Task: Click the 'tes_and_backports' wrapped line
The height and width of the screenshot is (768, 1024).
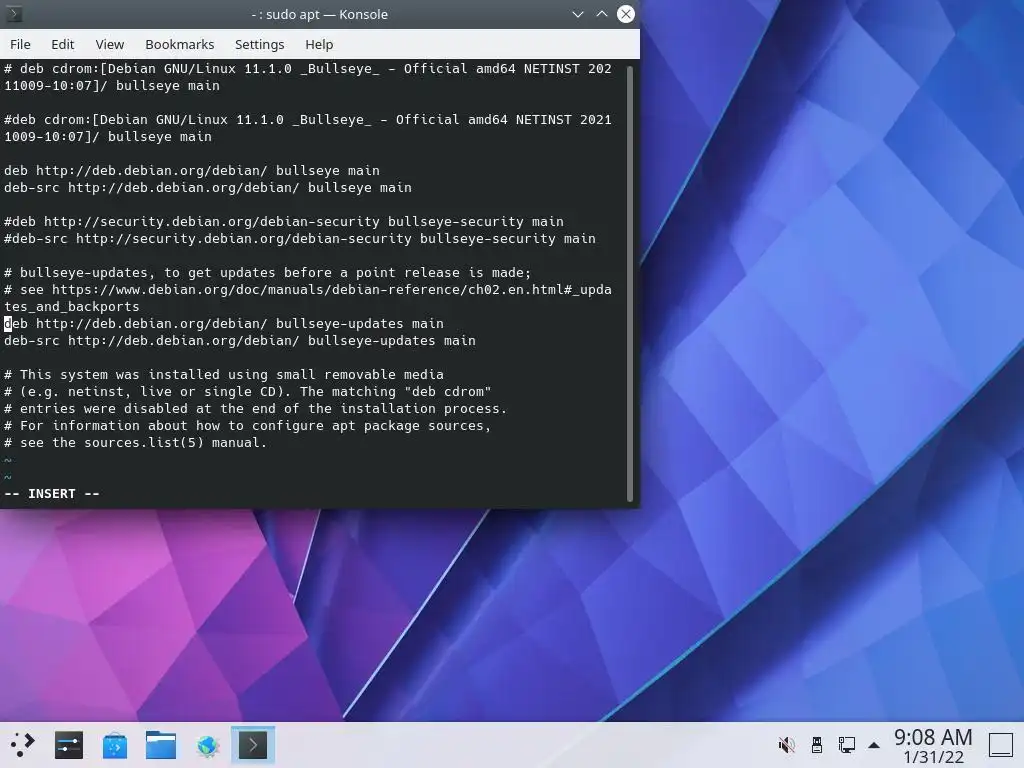Action: pos(72,306)
